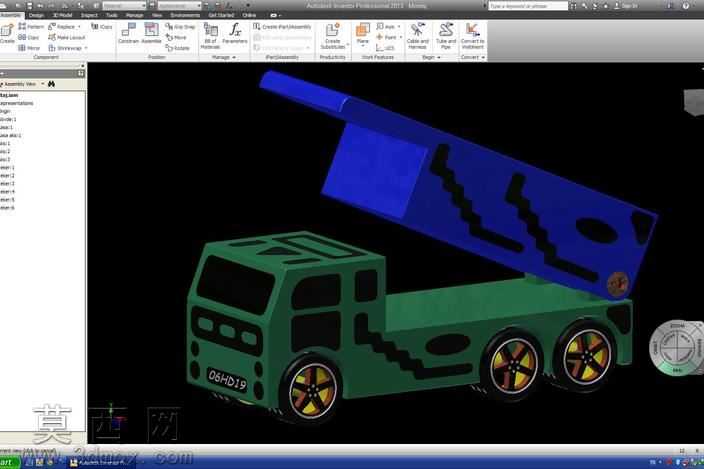Viewport: 704px width, 469px height.
Task: Open Cable and Harness
Action: (418, 36)
